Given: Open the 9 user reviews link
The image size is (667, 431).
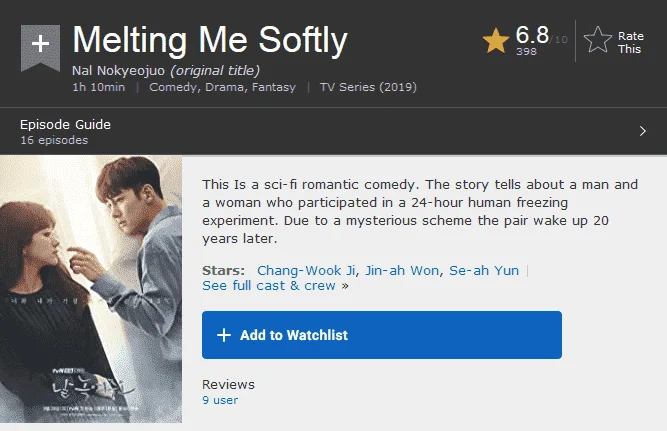Looking at the screenshot, I should 220,400.
